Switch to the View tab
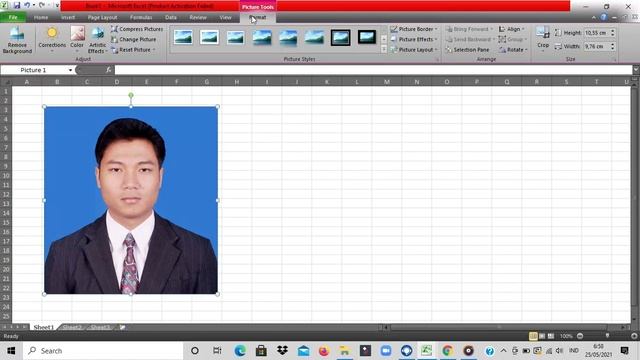 tap(225, 18)
